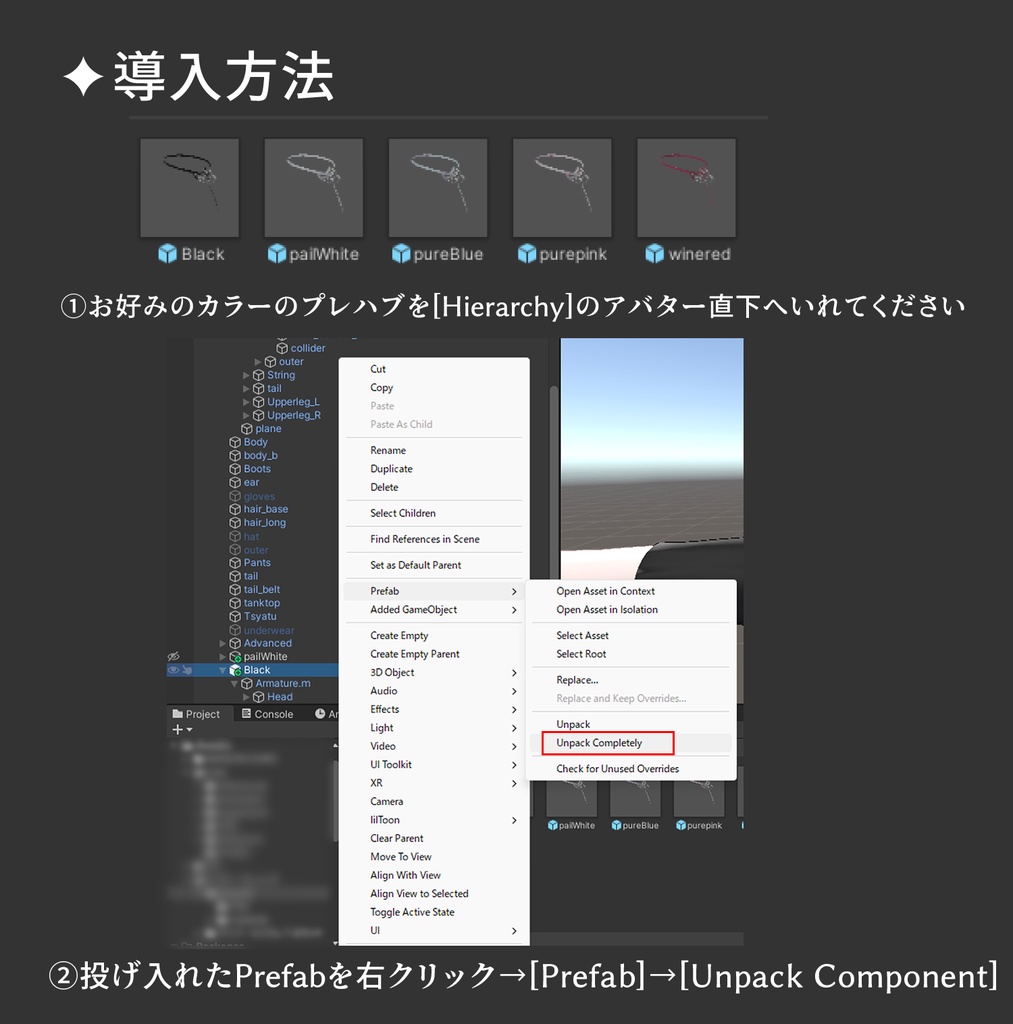Click the Armature.m cube icon
Viewport: 1013px width, 1024px height.
[248, 684]
